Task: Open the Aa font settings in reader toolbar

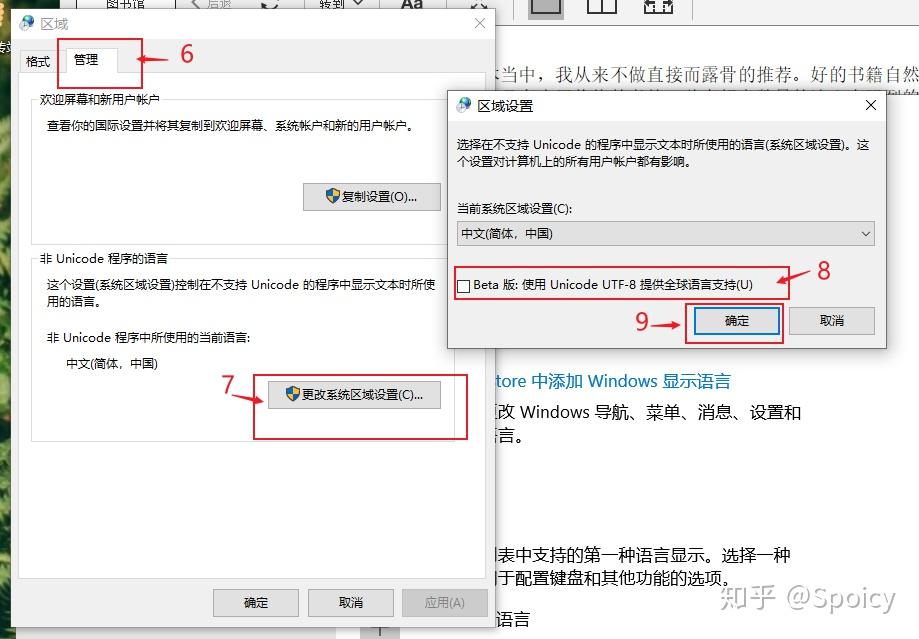Action: pos(412,5)
